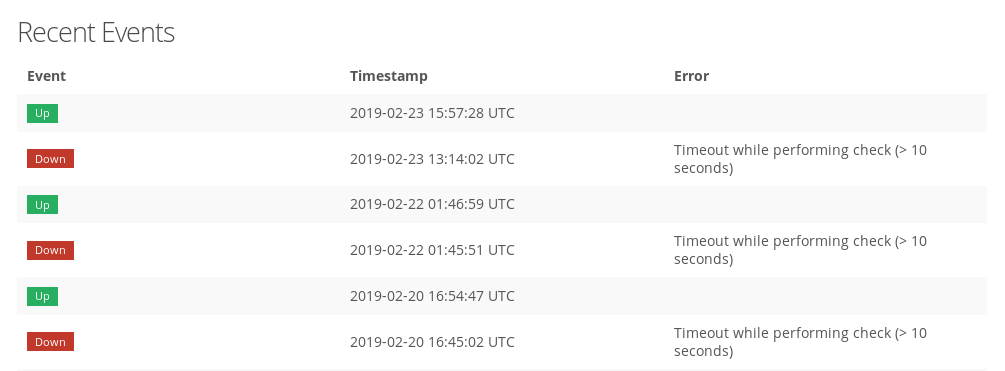
Task: Select timestamp 2019-02-20 16:54:47 UTC
Action: (432, 296)
